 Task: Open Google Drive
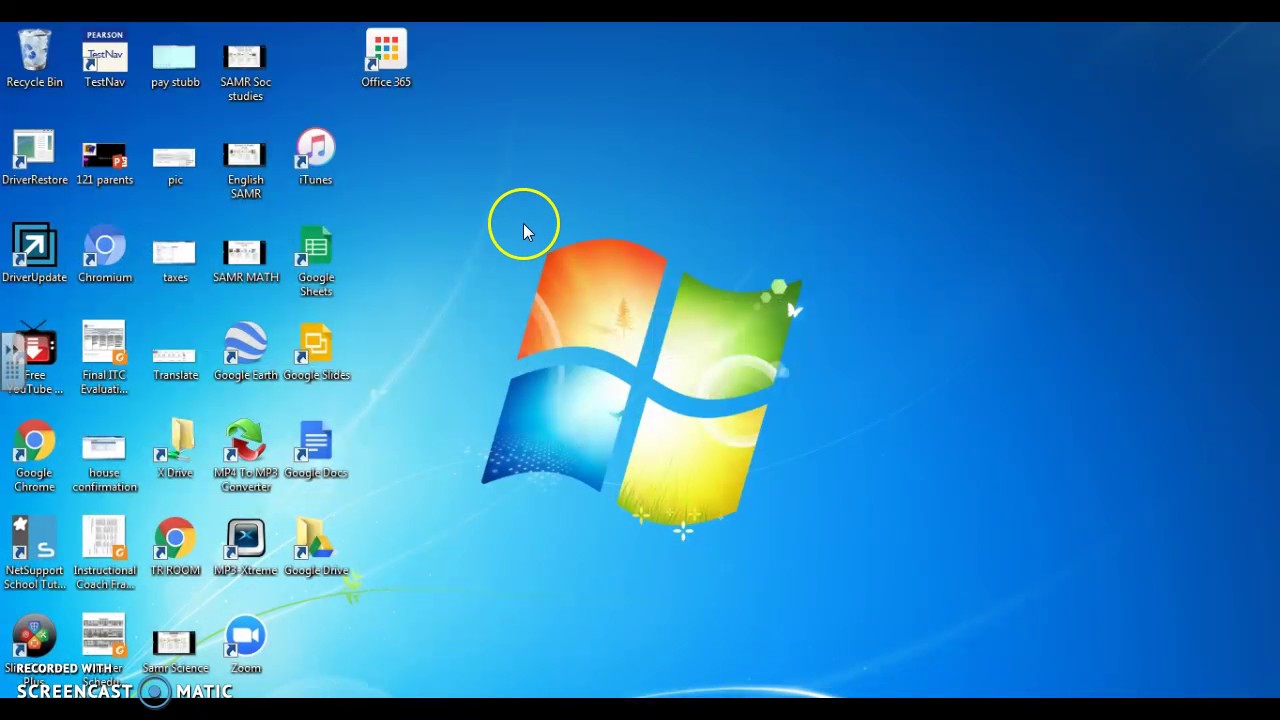point(315,540)
